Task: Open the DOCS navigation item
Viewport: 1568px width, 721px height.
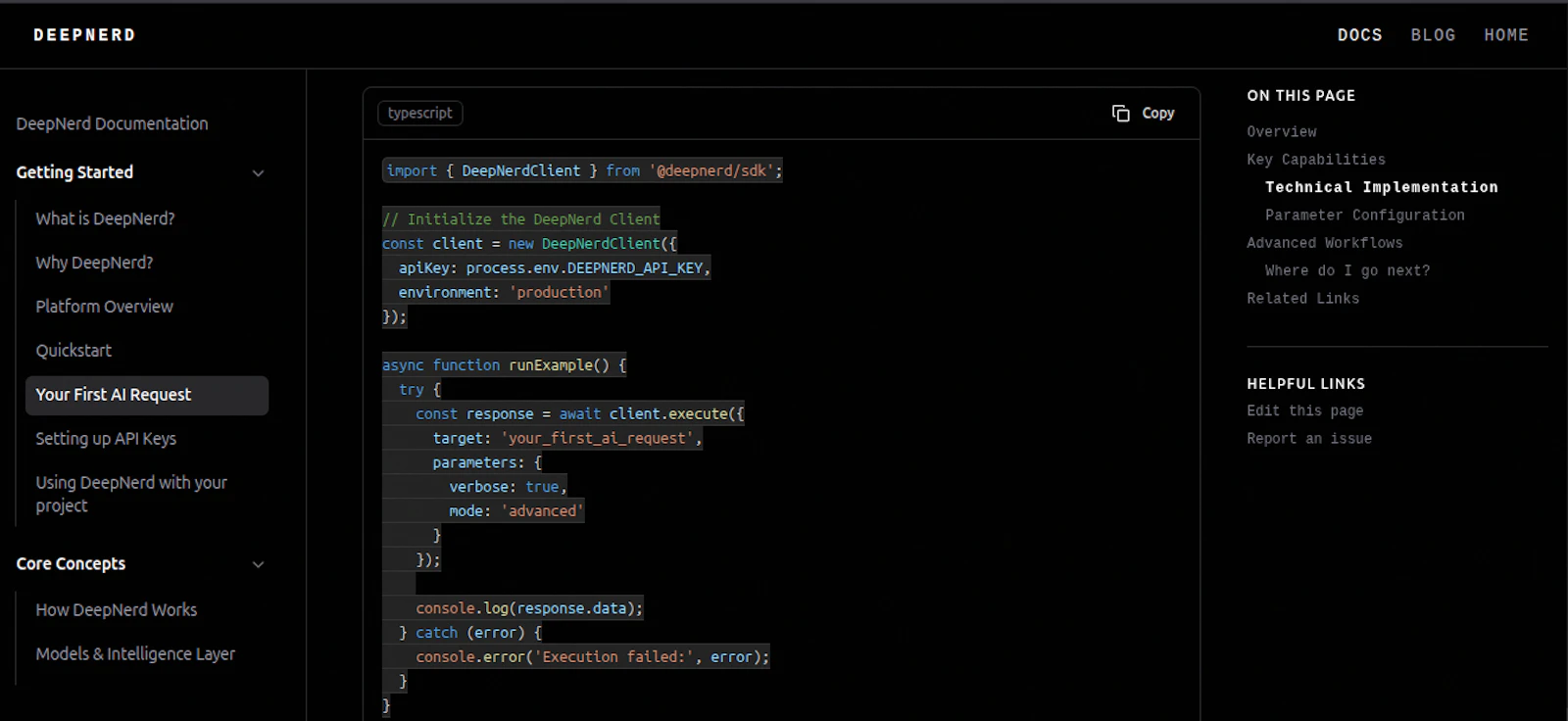Action: coord(1359,35)
